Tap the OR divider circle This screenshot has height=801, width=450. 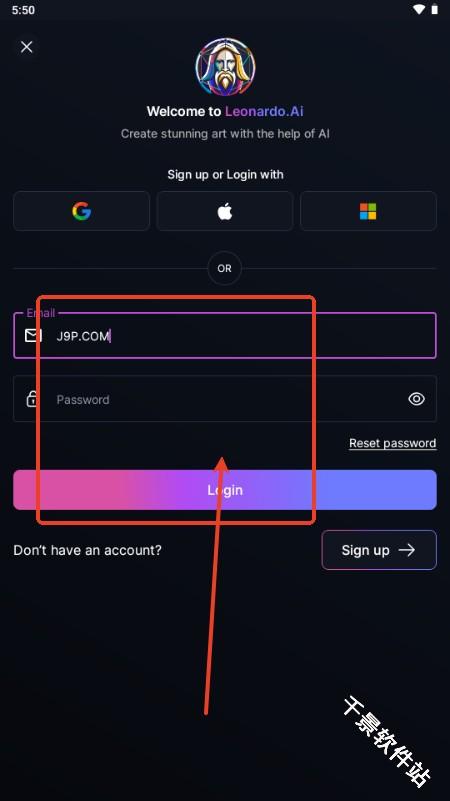coord(225,268)
